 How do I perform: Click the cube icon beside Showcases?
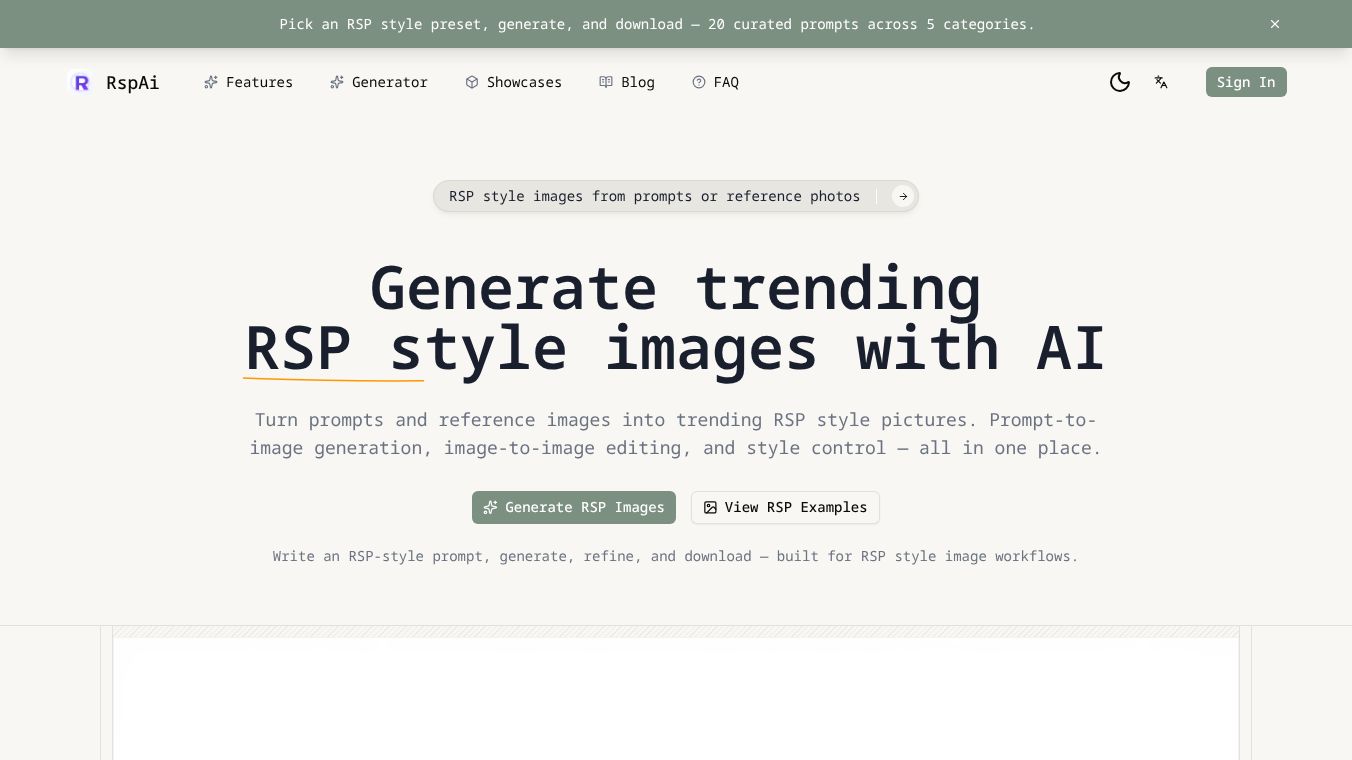click(472, 82)
